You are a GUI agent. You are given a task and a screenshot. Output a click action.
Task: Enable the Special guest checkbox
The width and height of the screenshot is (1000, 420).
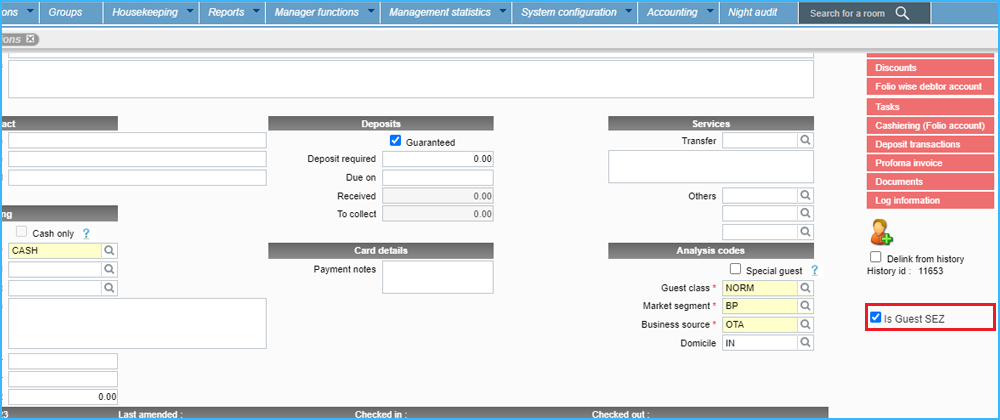click(736, 269)
